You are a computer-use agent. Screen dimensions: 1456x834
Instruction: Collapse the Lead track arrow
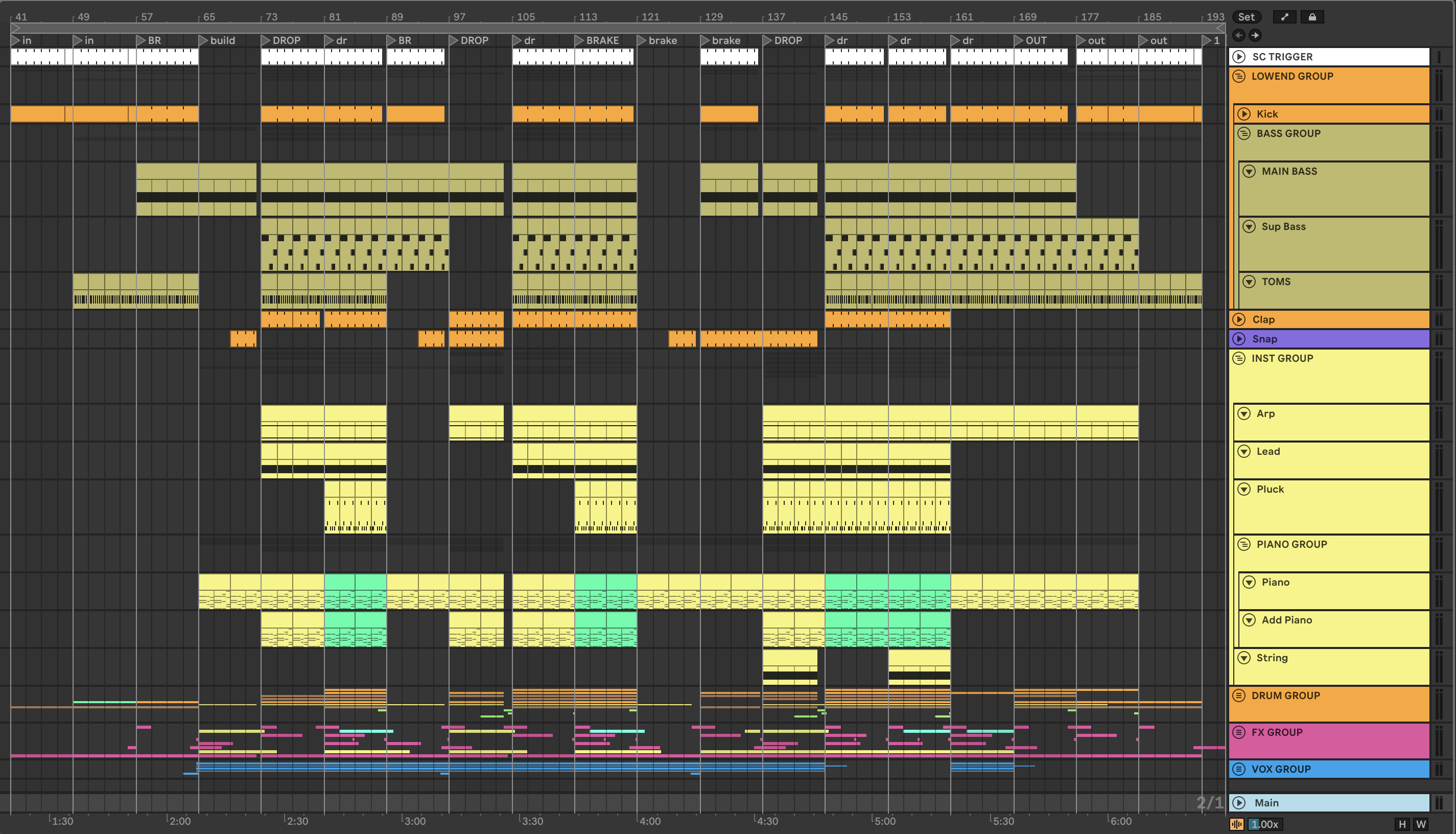(1244, 451)
